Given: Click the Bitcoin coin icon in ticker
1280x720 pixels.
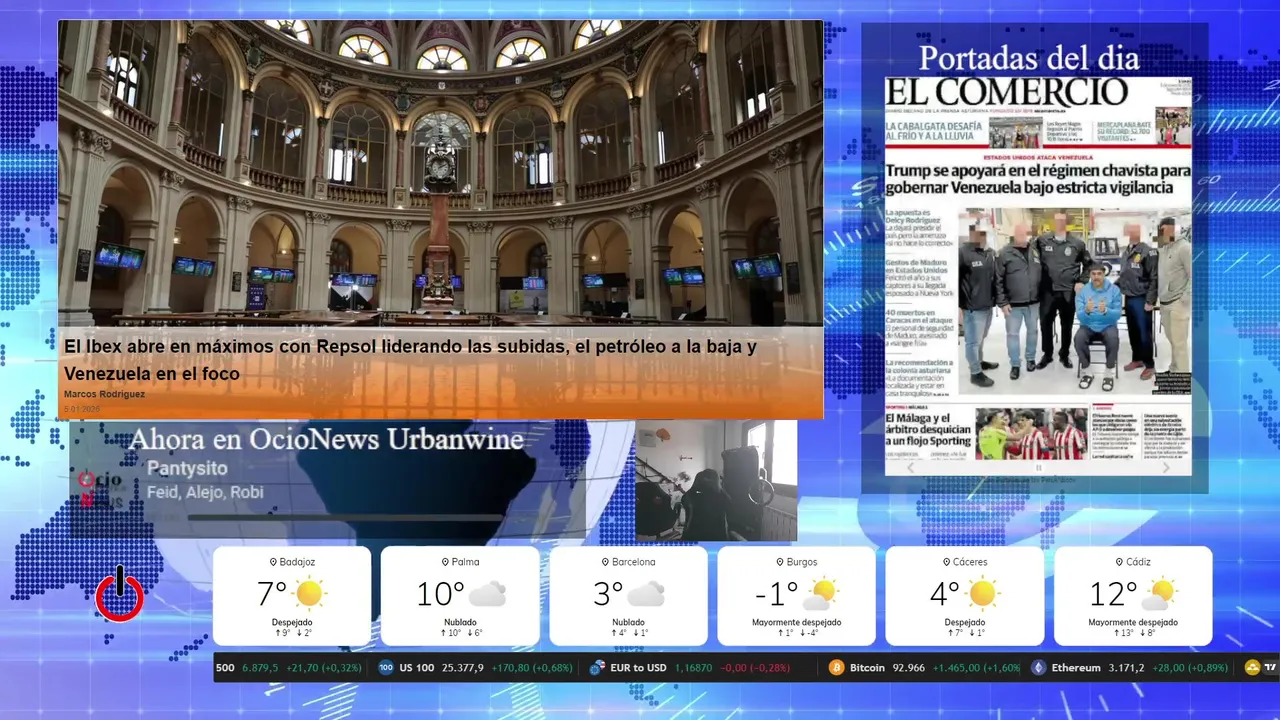Looking at the screenshot, I should 836,667.
